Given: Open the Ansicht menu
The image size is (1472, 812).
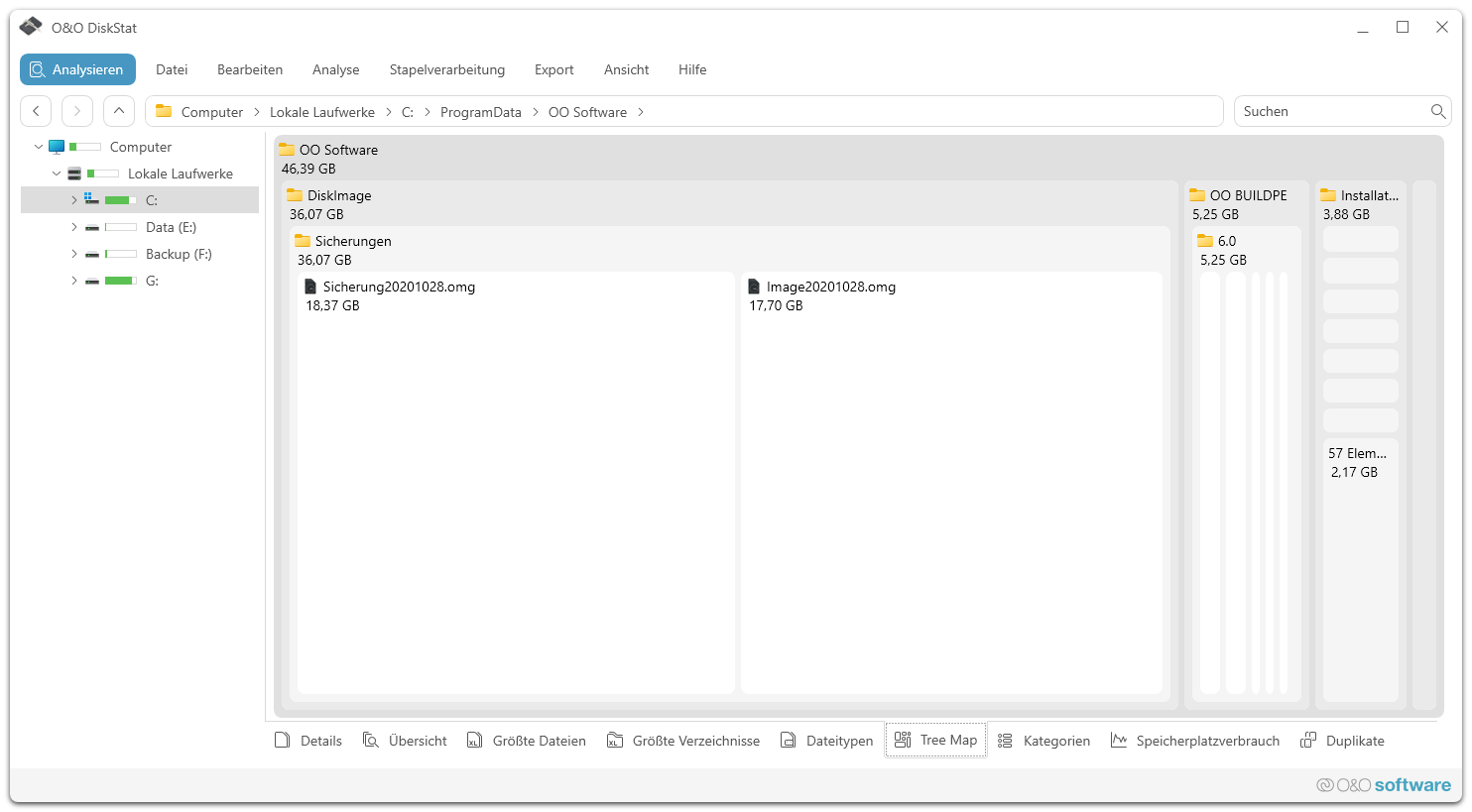Looking at the screenshot, I should 627,69.
